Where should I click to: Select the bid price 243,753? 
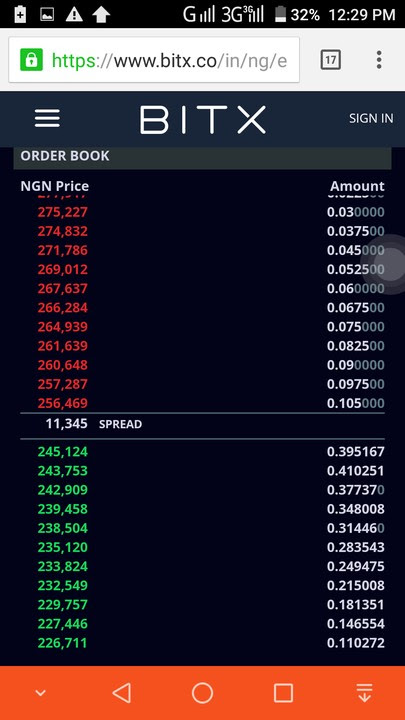(x=62, y=471)
